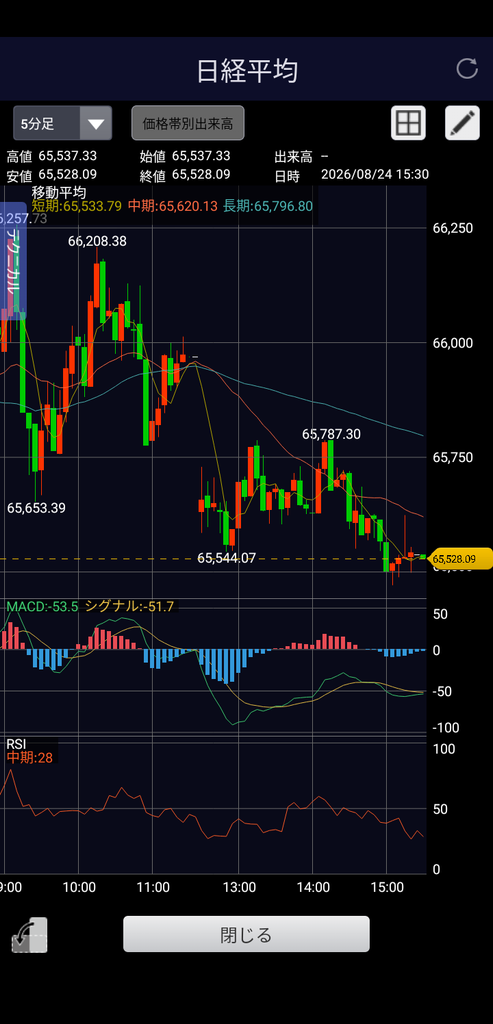Tap the rotate screen icon at bottom

(x=29, y=935)
